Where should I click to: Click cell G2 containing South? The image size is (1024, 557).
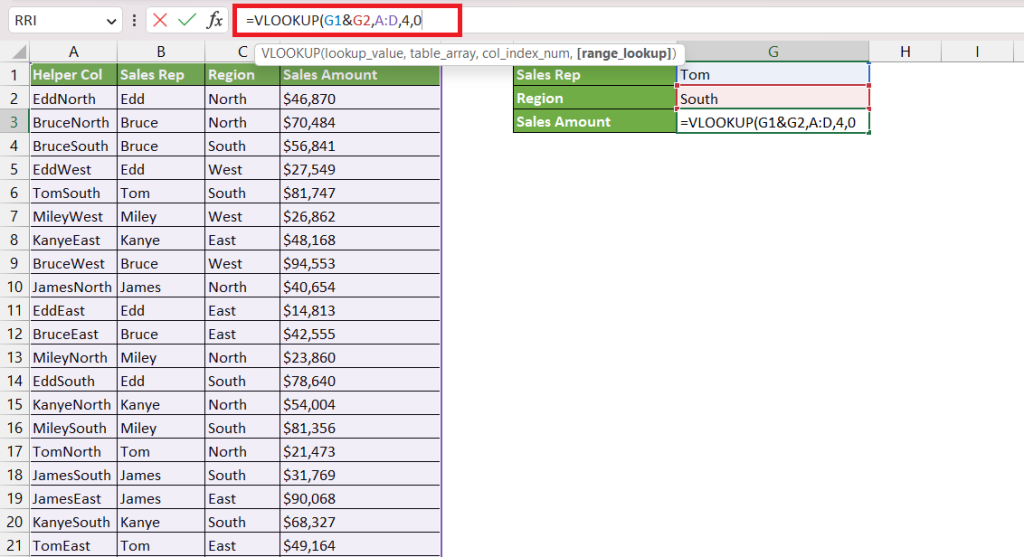(773, 98)
